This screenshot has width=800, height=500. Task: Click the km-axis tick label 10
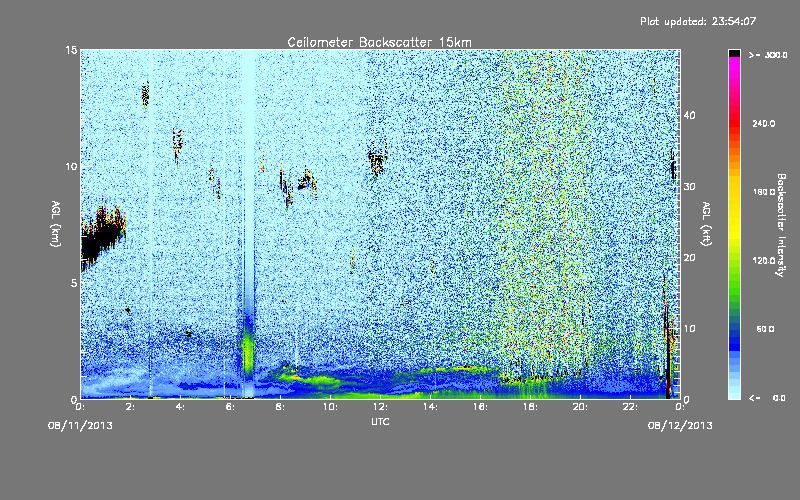(71, 167)
